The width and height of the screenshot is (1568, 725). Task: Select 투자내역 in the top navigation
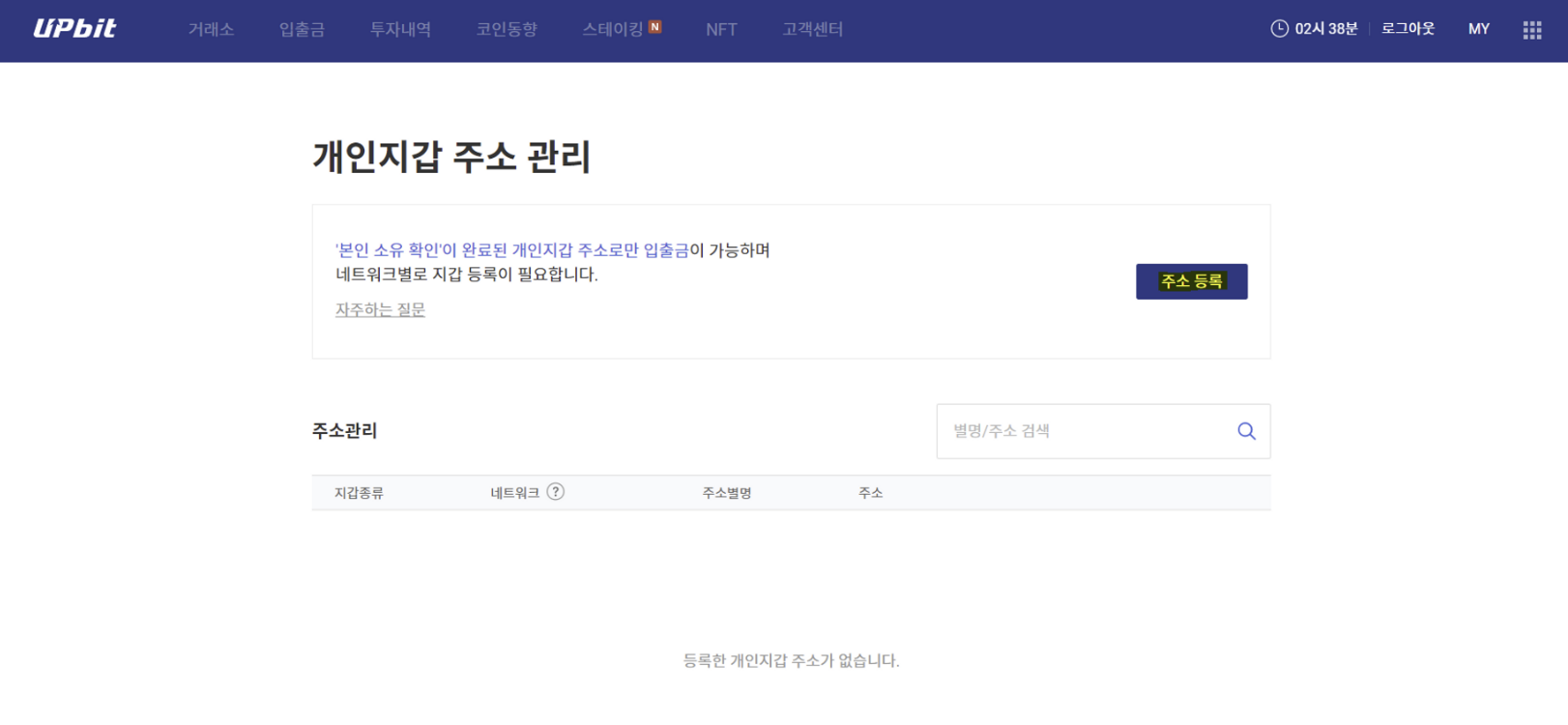(400, 30)
